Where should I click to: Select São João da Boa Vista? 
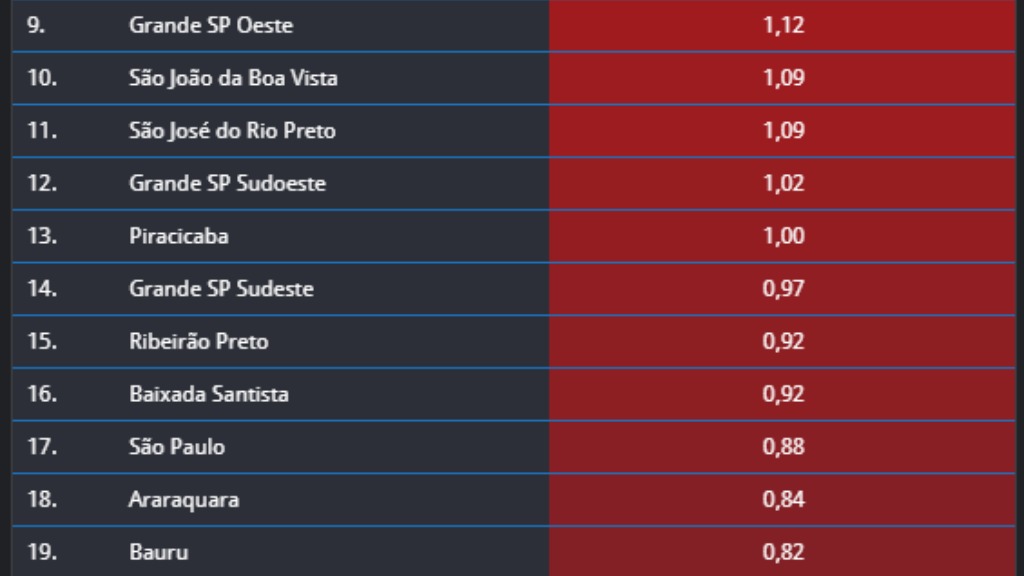pyautogui.click(x=233, y=78)
